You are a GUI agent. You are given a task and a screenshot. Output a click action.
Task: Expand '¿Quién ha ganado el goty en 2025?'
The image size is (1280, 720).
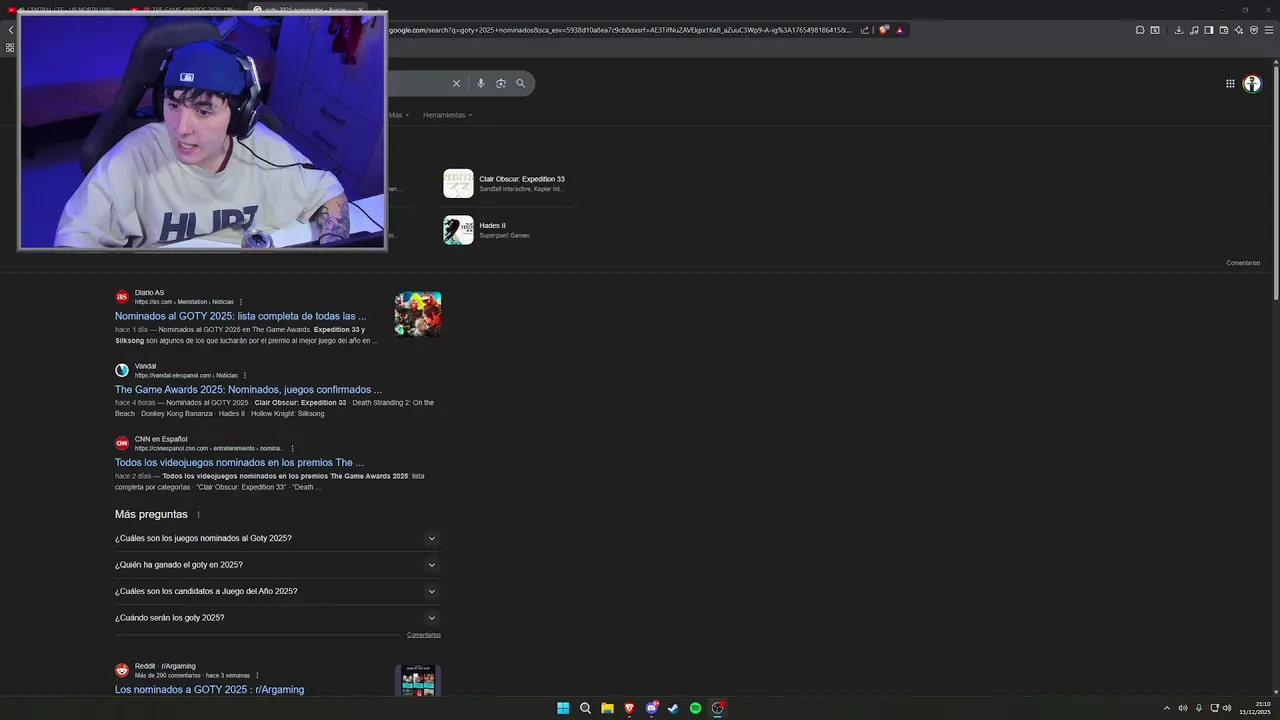tap(277, 565)
